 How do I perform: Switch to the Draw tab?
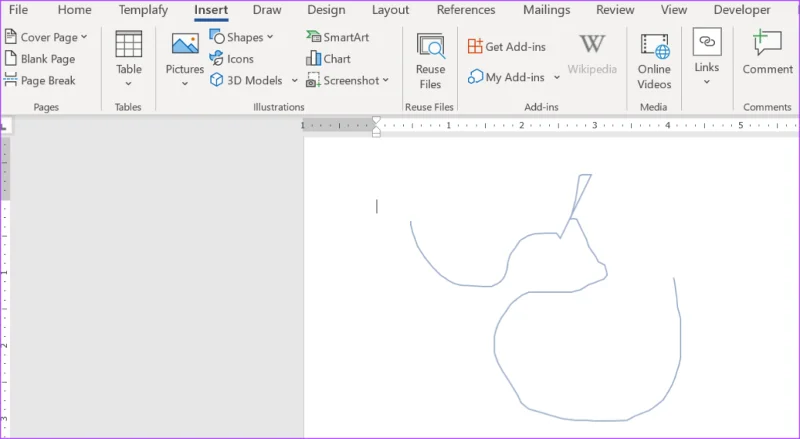pyautogui.click(x=267, y=10)
